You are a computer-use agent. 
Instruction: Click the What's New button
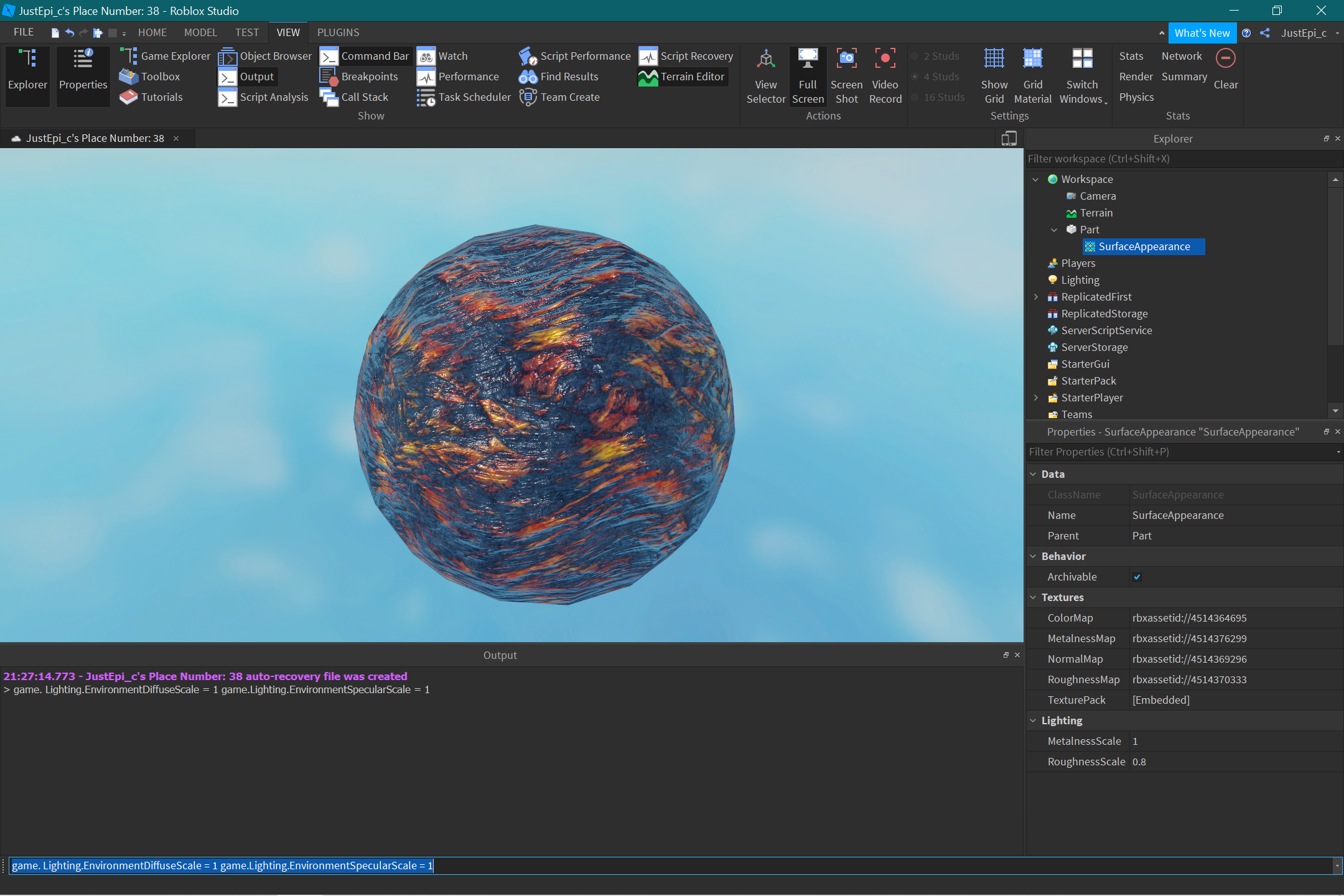[1203, 32]
